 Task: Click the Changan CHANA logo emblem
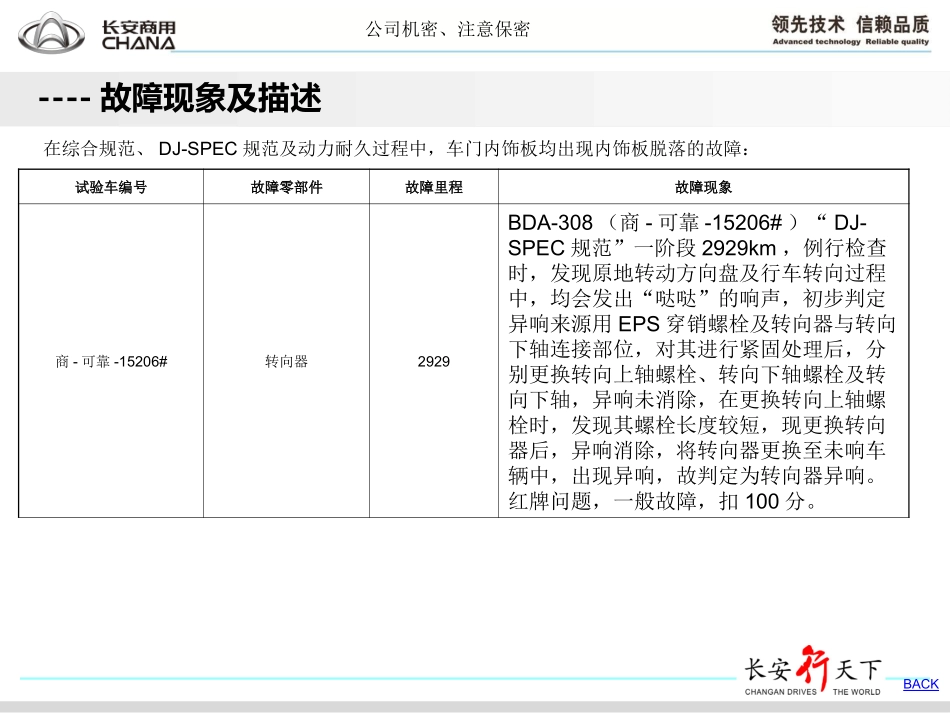(x=51, y=33)
